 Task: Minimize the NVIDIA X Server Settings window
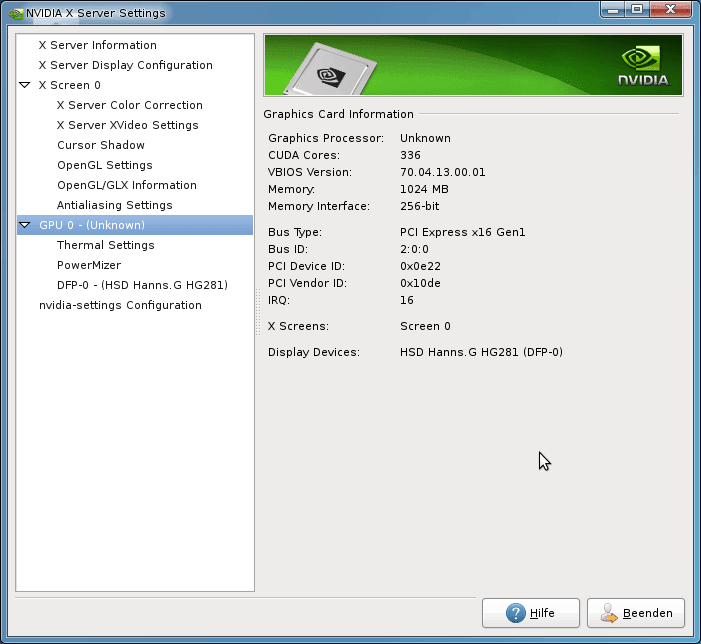pos(613,9)
